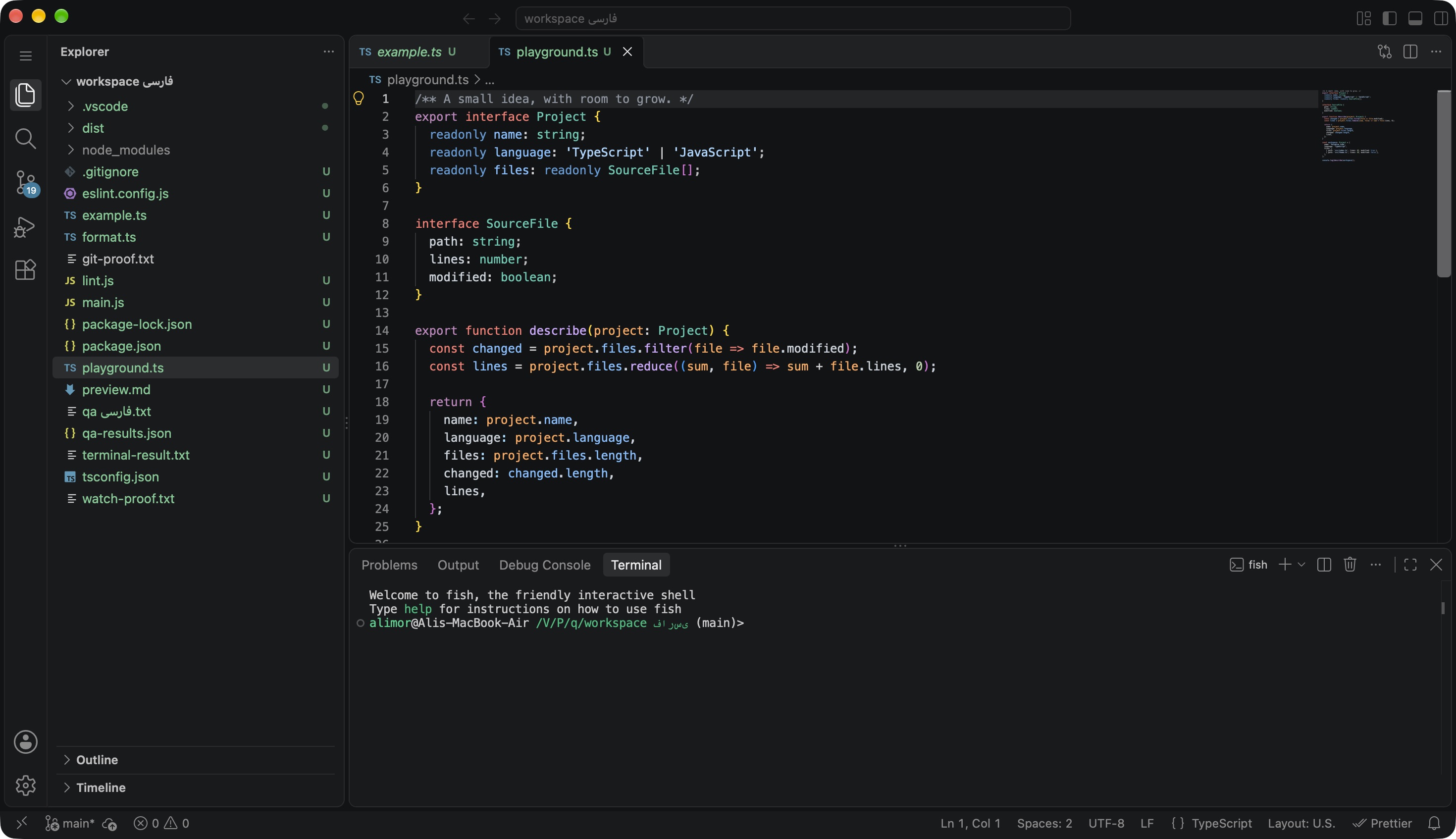This screenshot has height=839, width=1456.
Task: Click Prettier formatter status item
Action: point(1382,824)
